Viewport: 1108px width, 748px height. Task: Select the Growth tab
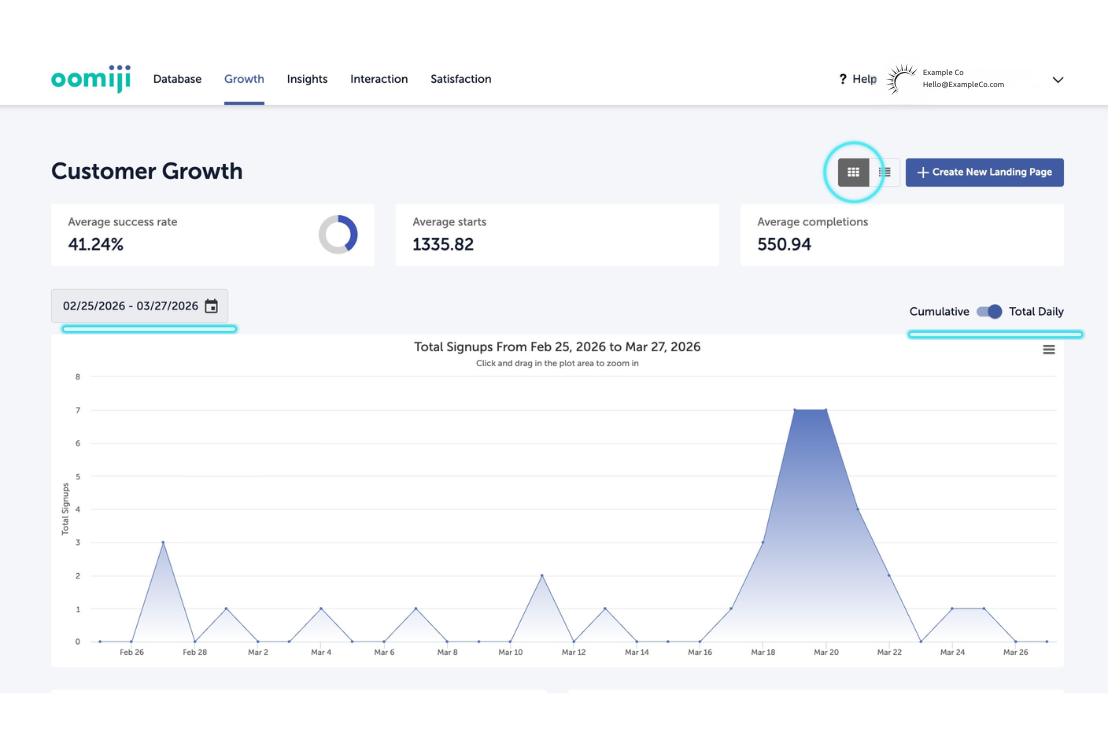(x=244, y=79)
